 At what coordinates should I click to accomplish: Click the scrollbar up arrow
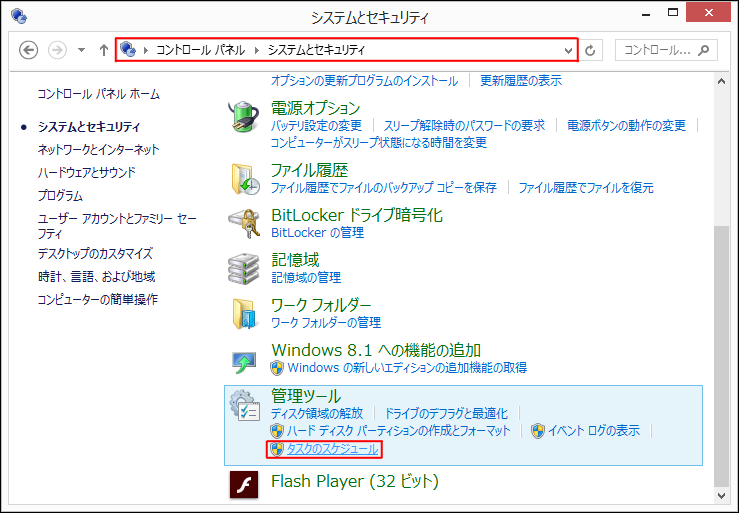click(722, 82)
